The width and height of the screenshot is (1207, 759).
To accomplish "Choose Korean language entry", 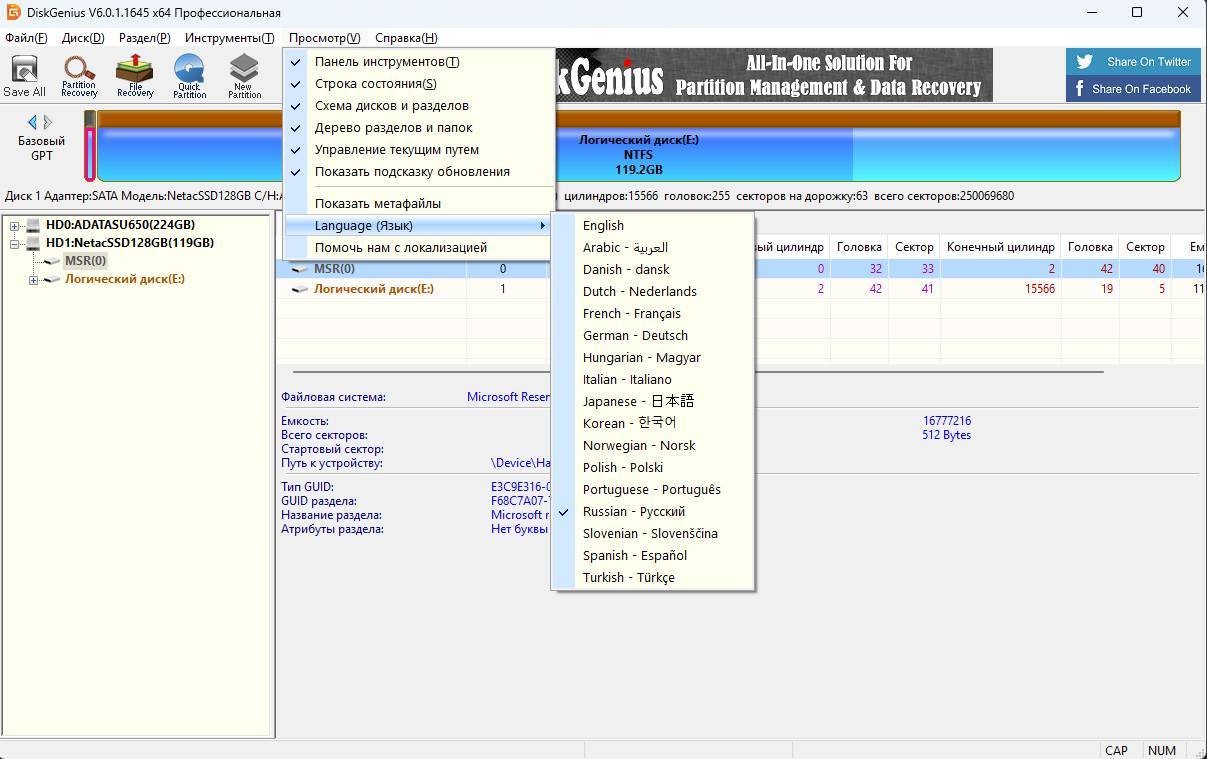I will click(653, 424).
